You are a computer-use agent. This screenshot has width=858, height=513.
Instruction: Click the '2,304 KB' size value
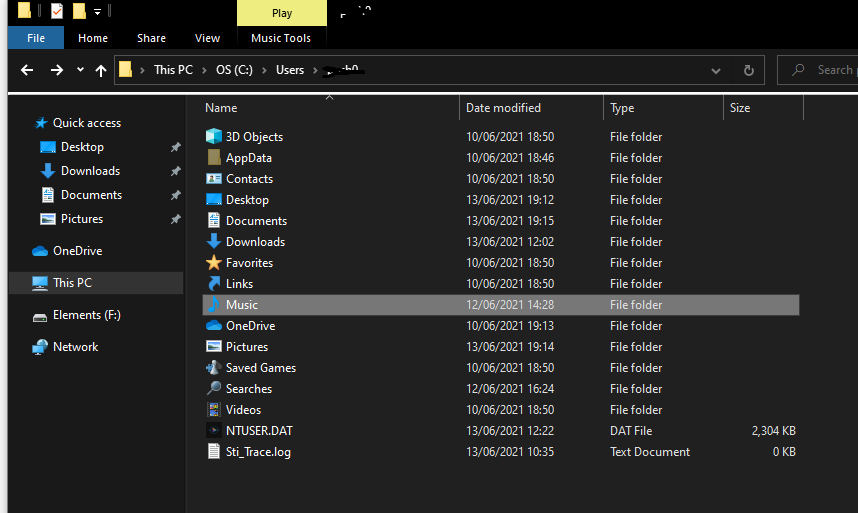pyautogui.click(x=773, y=430)
